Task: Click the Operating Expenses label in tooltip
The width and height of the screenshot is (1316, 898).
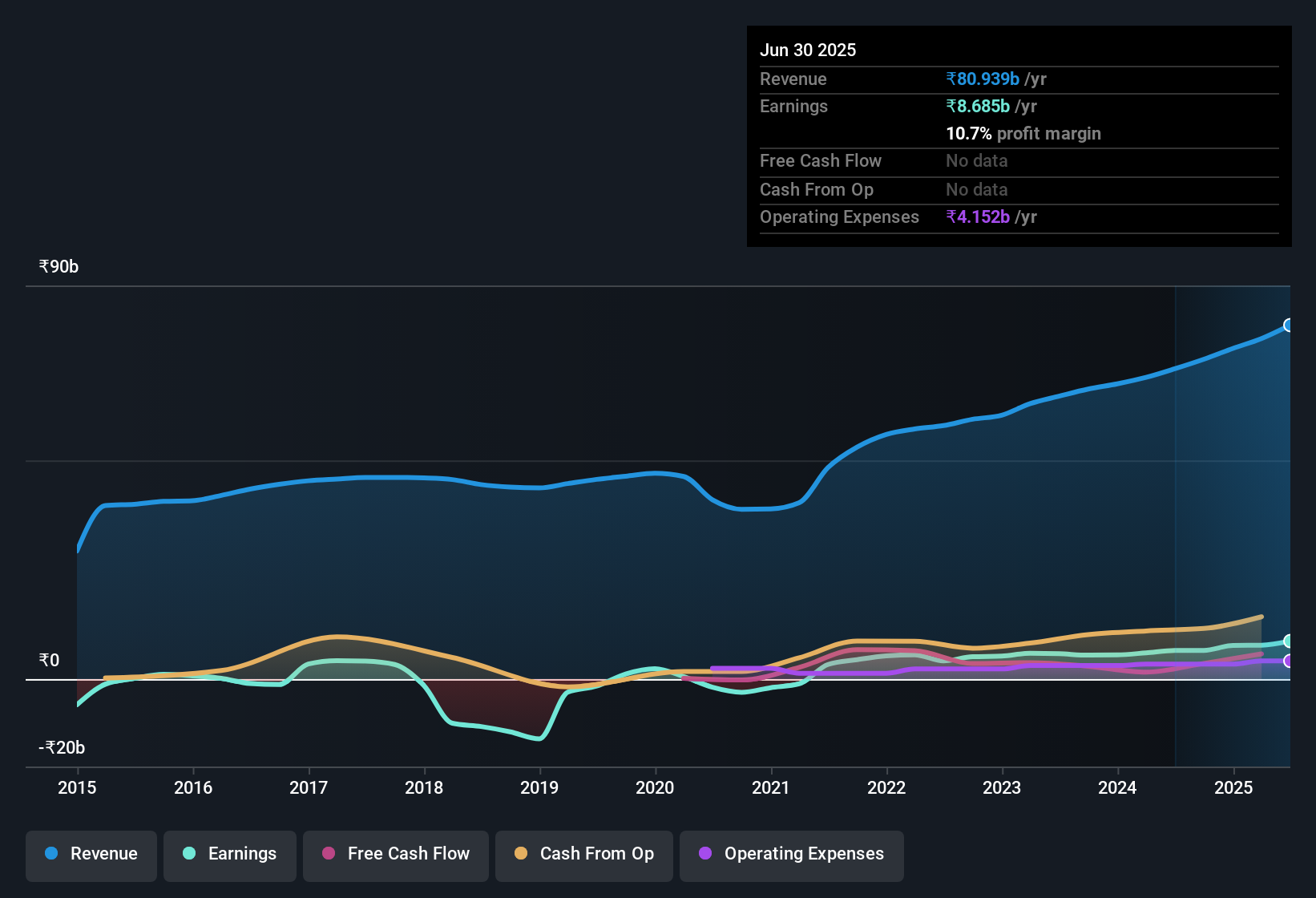Action: tap(839, 216)
